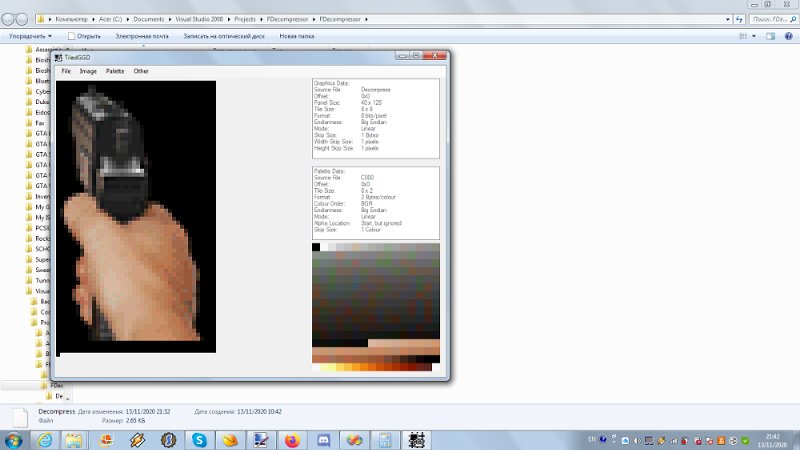Open the address bar history dropdown
This screenshot has height=450, width=800.
tap(728, 19)
